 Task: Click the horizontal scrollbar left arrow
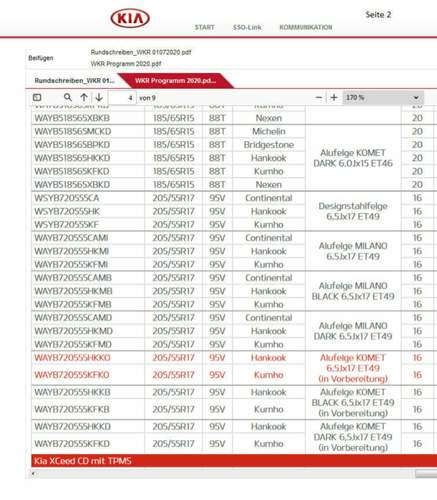pyautogui.click(x=33, y=473)
